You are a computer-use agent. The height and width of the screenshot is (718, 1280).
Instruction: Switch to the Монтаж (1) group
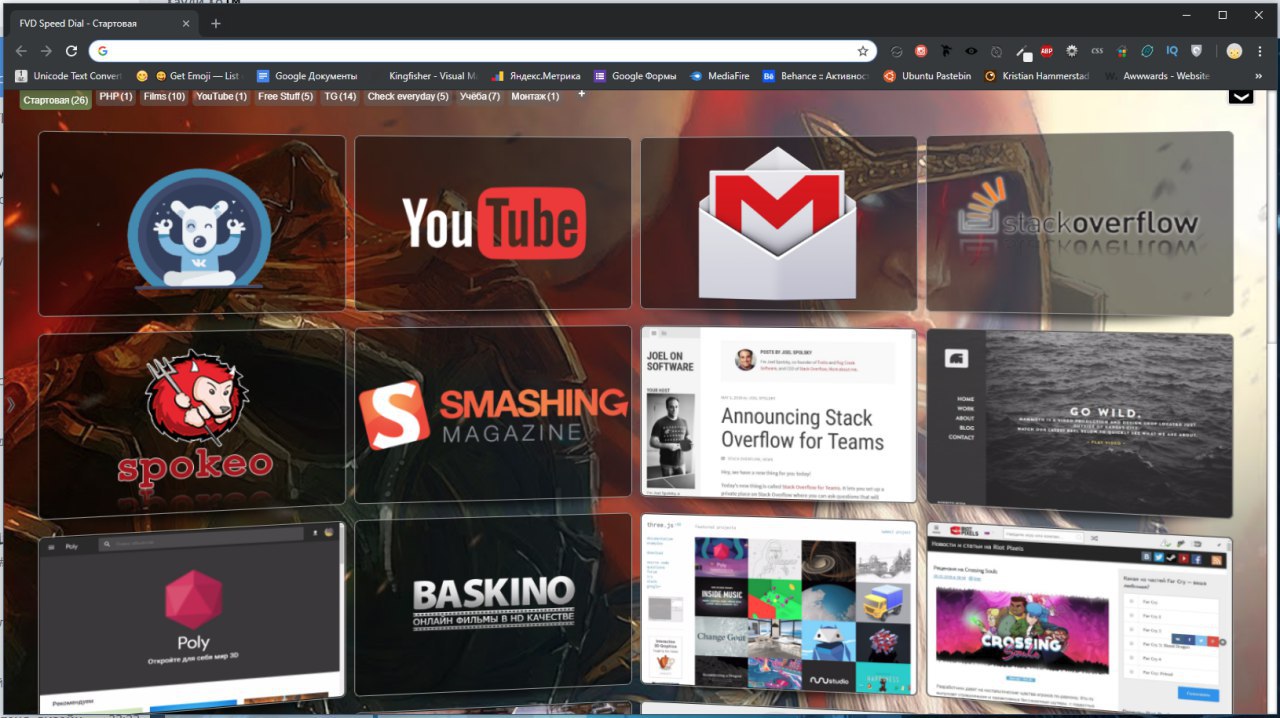[535, 97]
